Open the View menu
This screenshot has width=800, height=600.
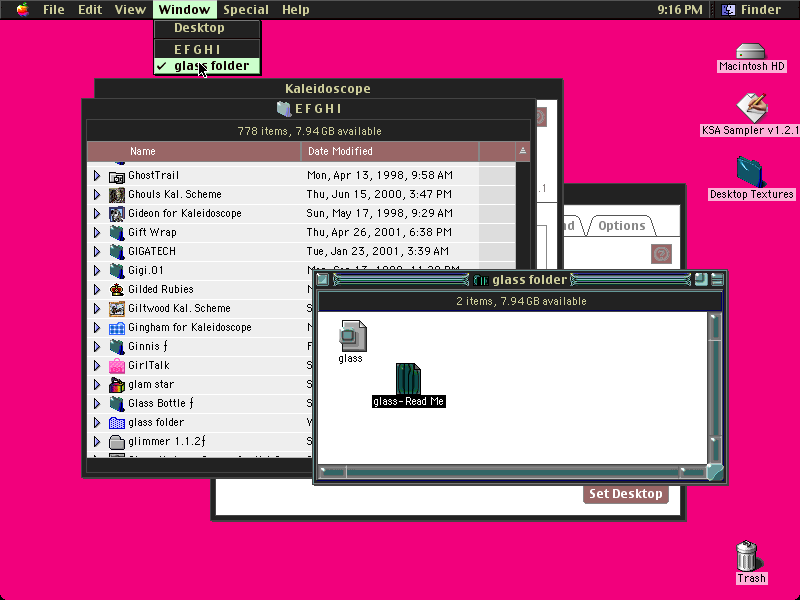130,10
